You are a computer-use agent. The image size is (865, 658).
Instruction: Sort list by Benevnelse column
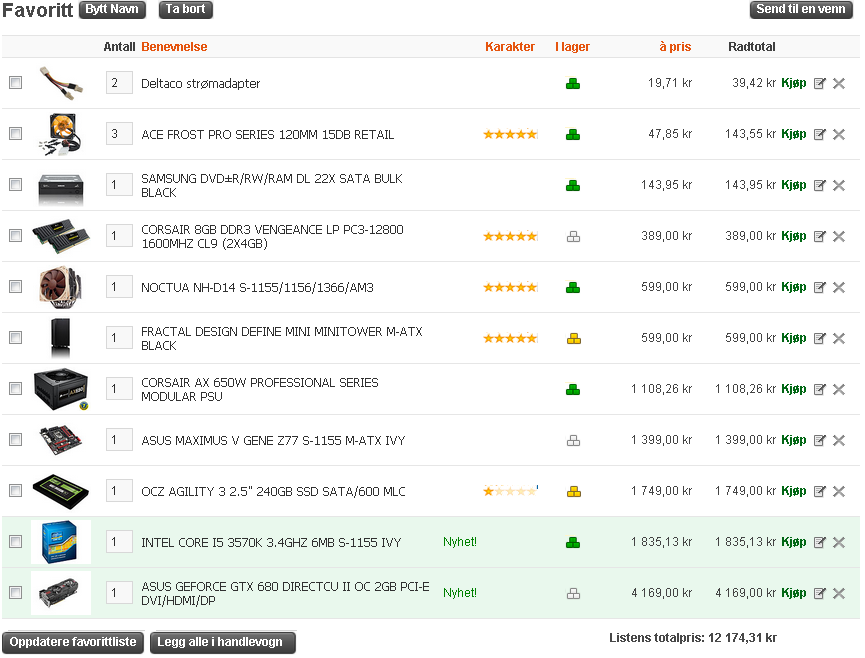tap(174, 47)
